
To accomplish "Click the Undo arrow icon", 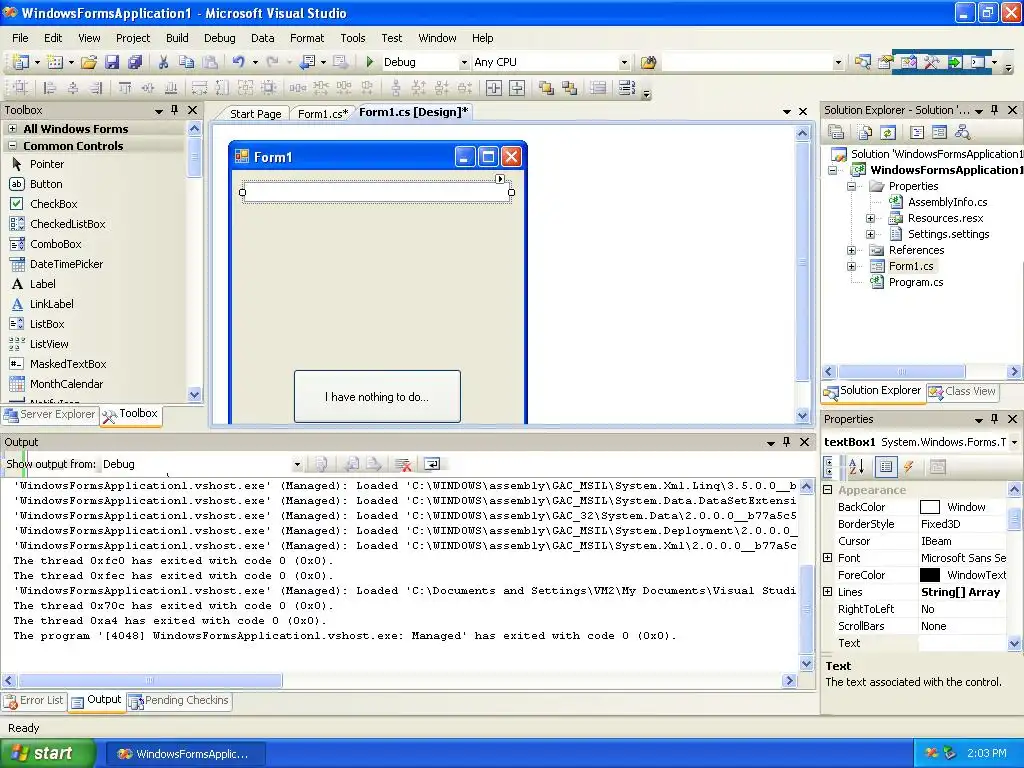I will 238,62.
